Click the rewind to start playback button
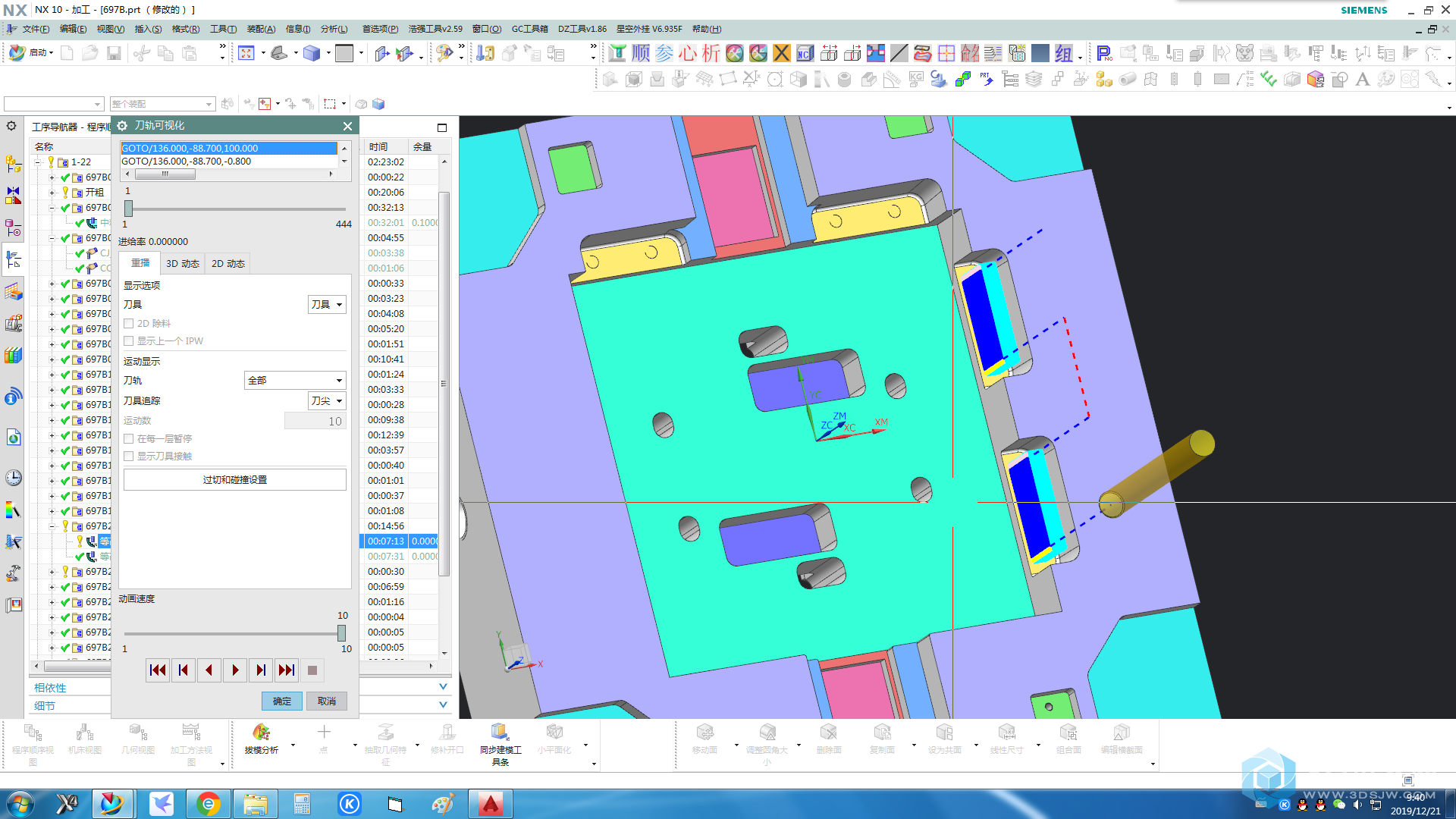Image resolution: width=1456 pixels, height=819 pixels. coord(158,670)
